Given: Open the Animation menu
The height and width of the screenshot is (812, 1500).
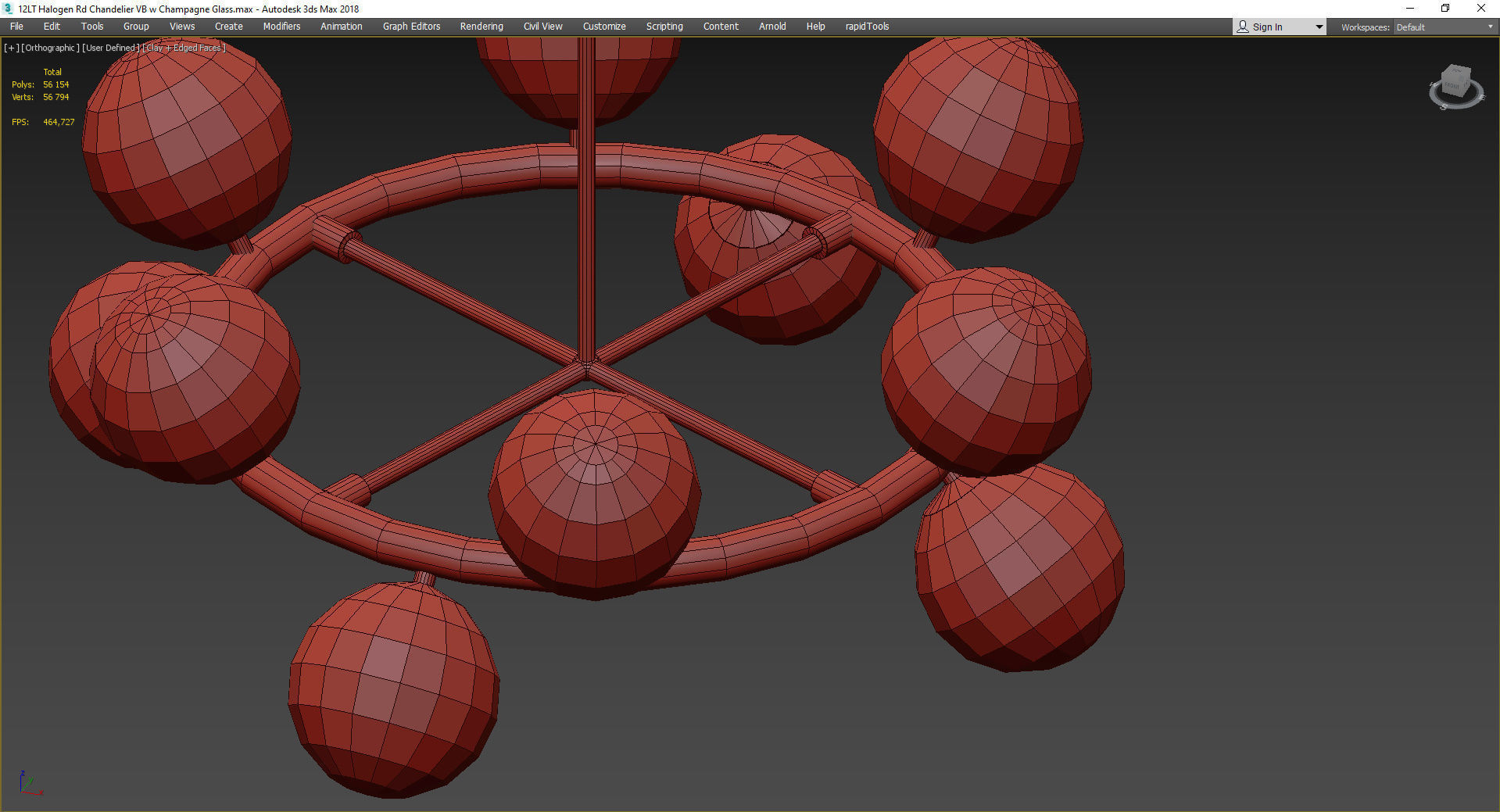Looking at the screenshot, I should click(342, 27).
